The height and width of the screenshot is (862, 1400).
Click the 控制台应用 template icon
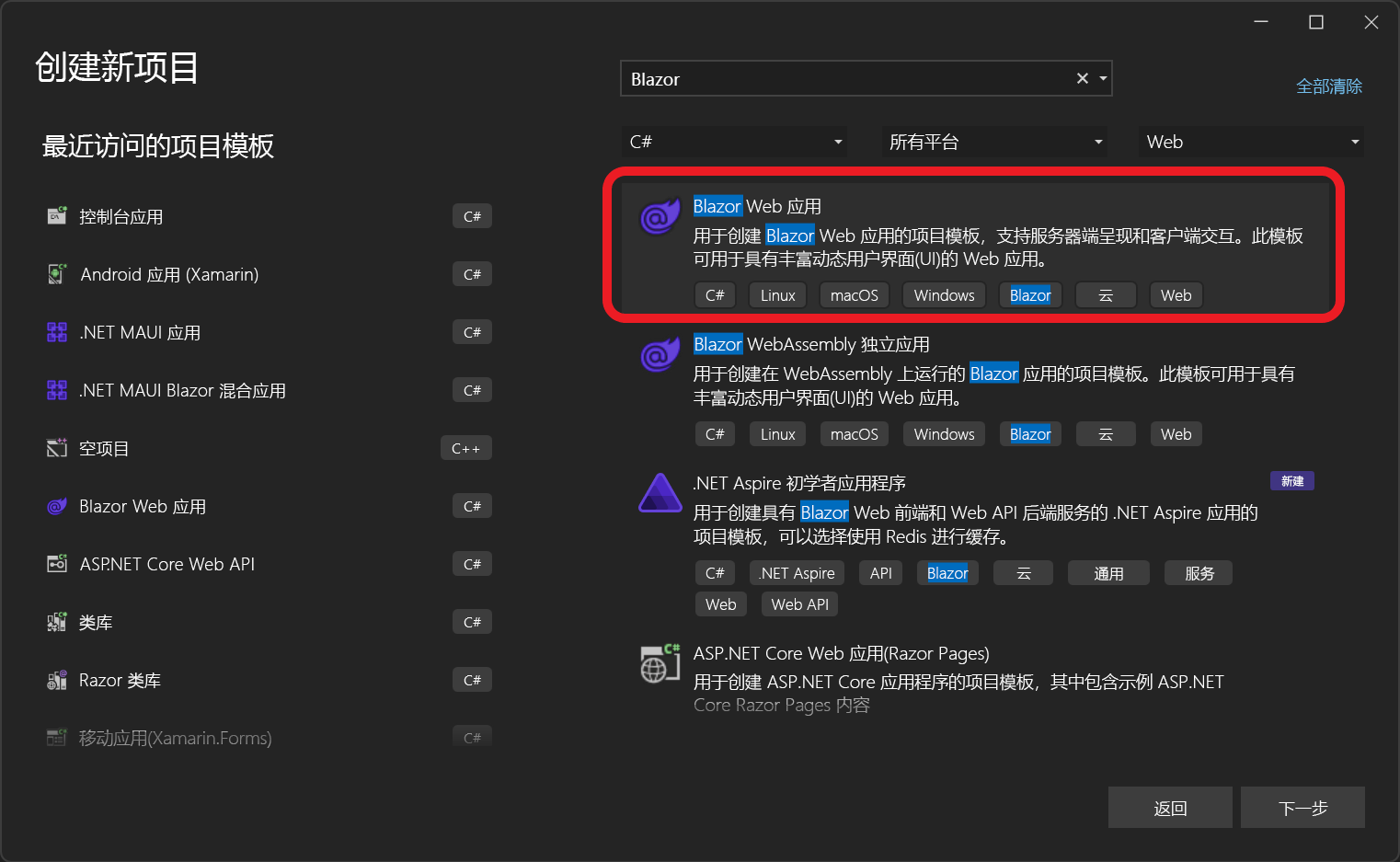(x=57, y=215)
